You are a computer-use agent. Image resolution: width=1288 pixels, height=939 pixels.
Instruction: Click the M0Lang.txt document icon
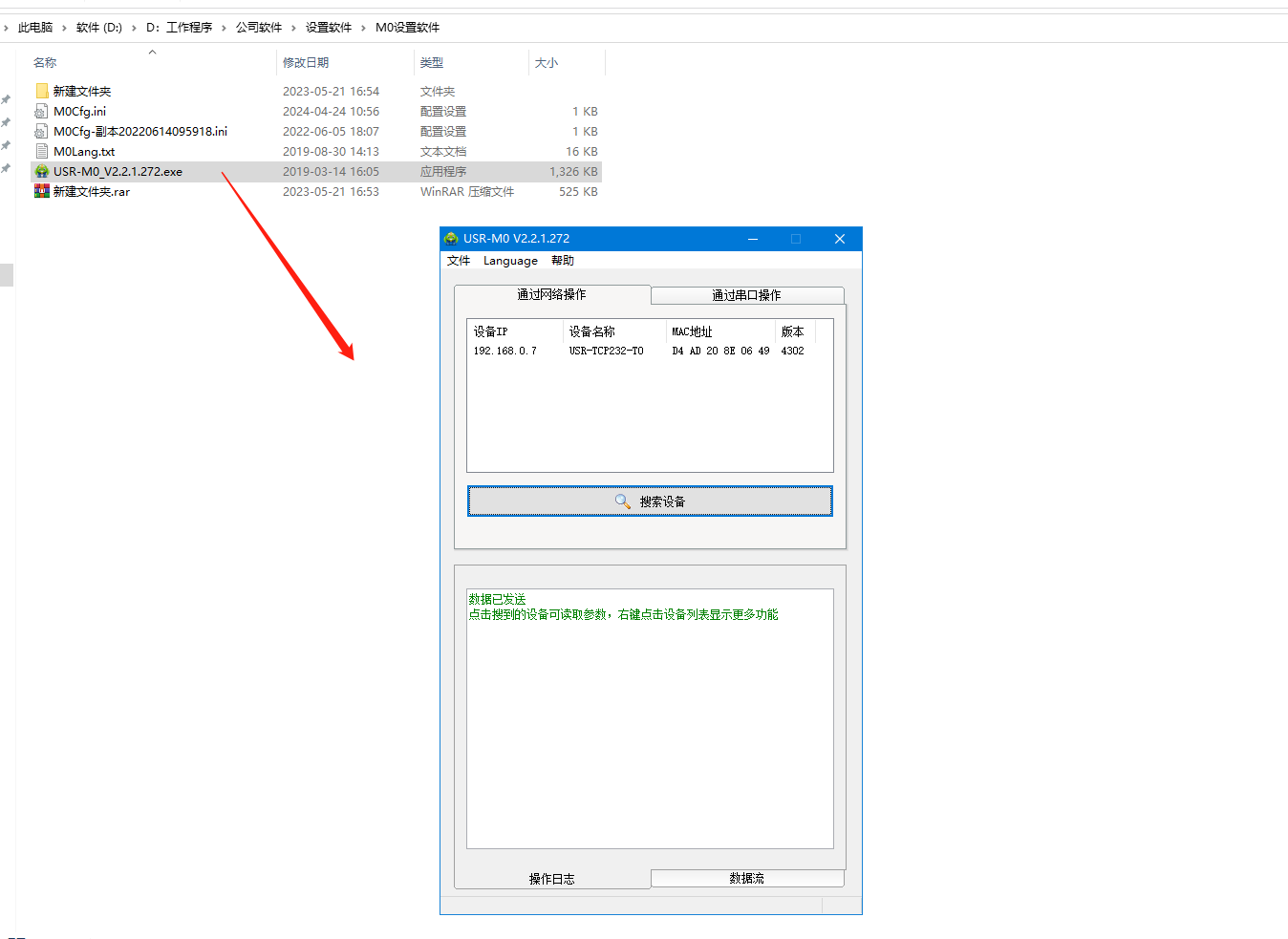(42, 152)
